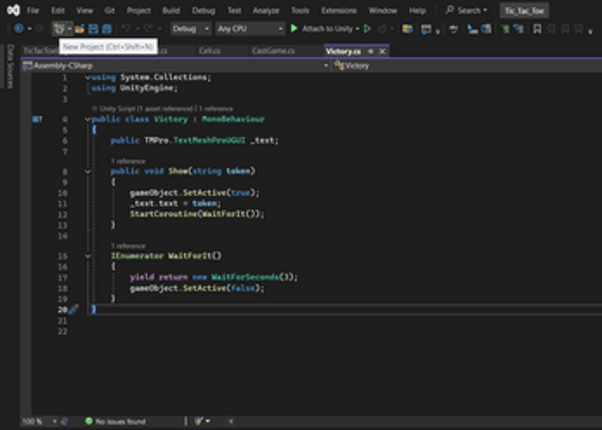Click the Visual Studio logo icon

pos(13,10)
